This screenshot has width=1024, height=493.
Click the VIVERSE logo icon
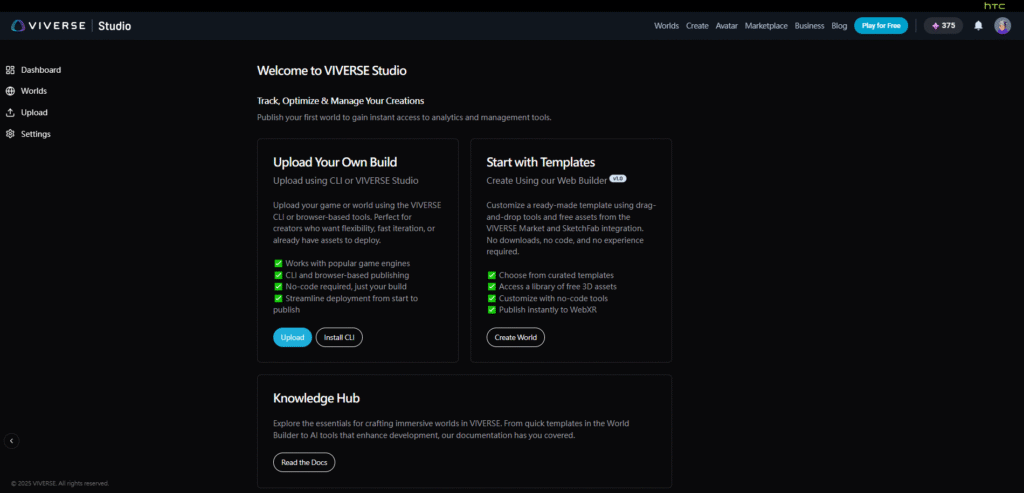18,26
